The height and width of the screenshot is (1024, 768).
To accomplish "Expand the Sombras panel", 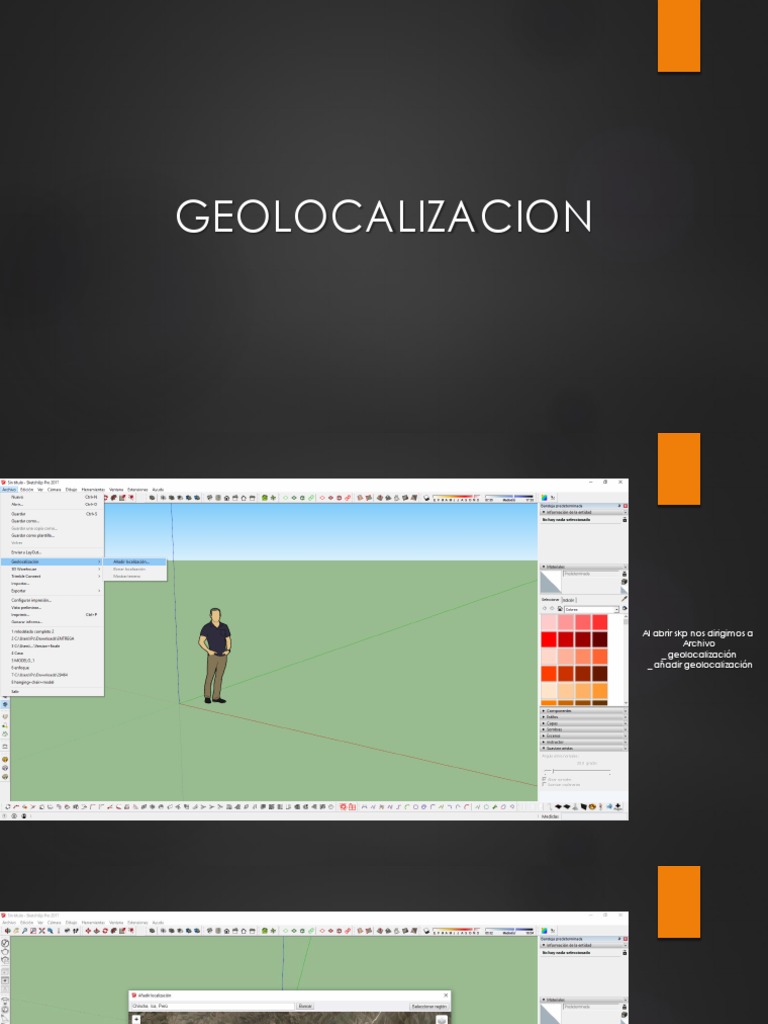I will [584, 729].
